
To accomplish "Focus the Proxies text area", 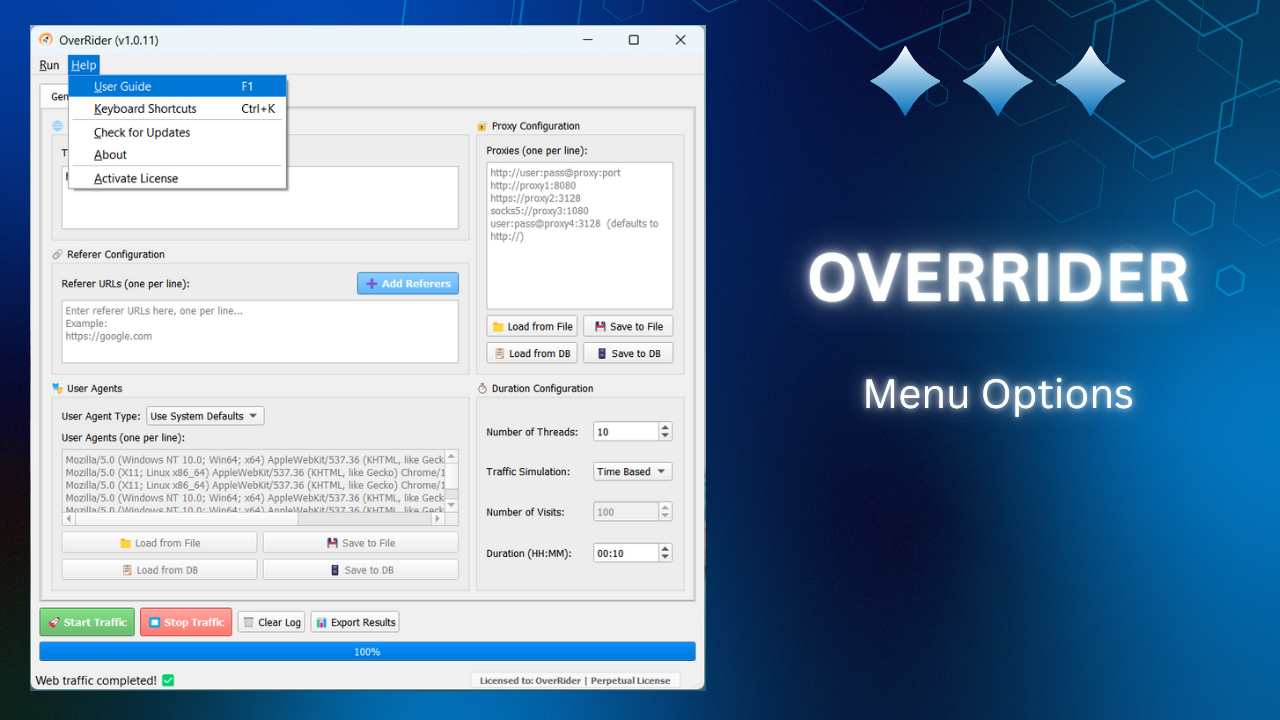I will click(x=580, y=236).
